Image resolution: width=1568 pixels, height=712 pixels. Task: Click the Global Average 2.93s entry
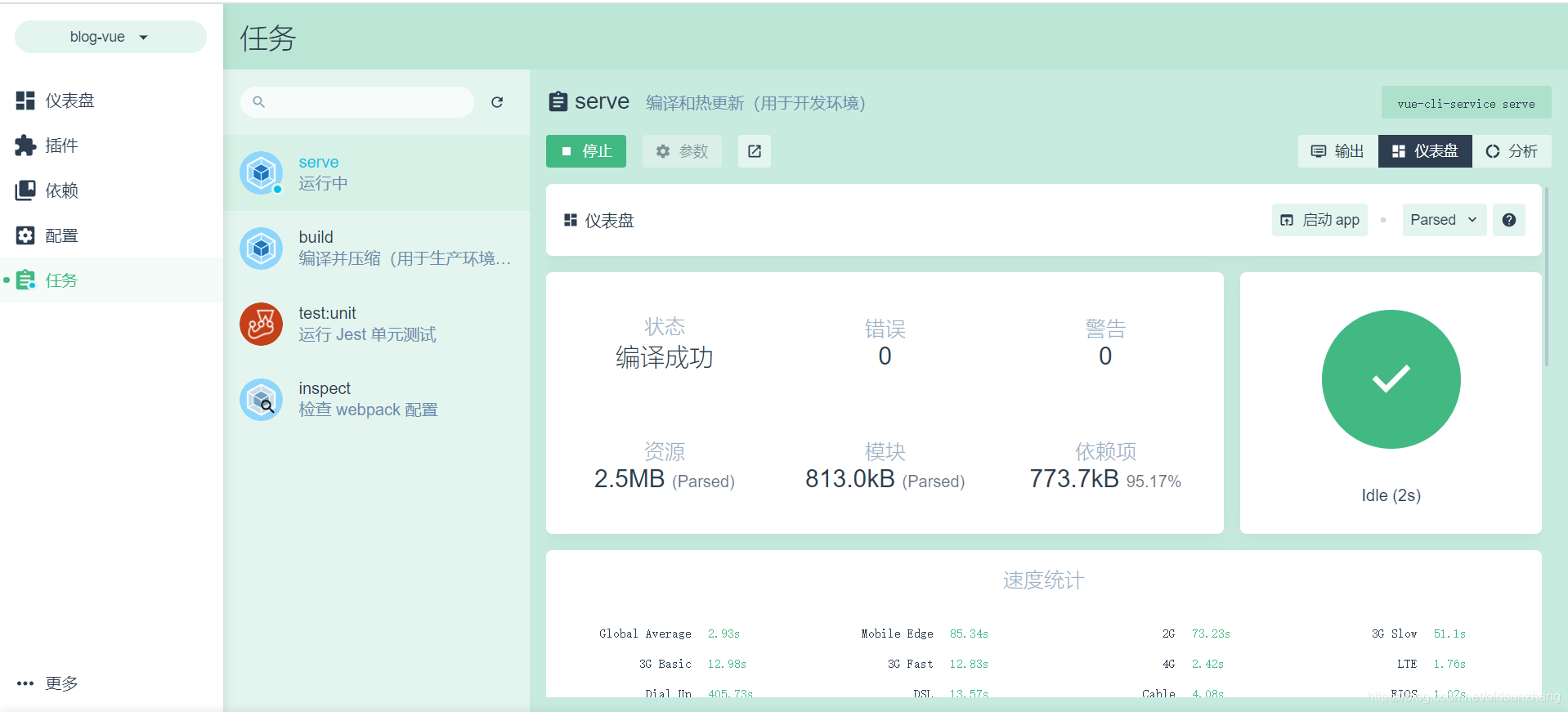670,634
